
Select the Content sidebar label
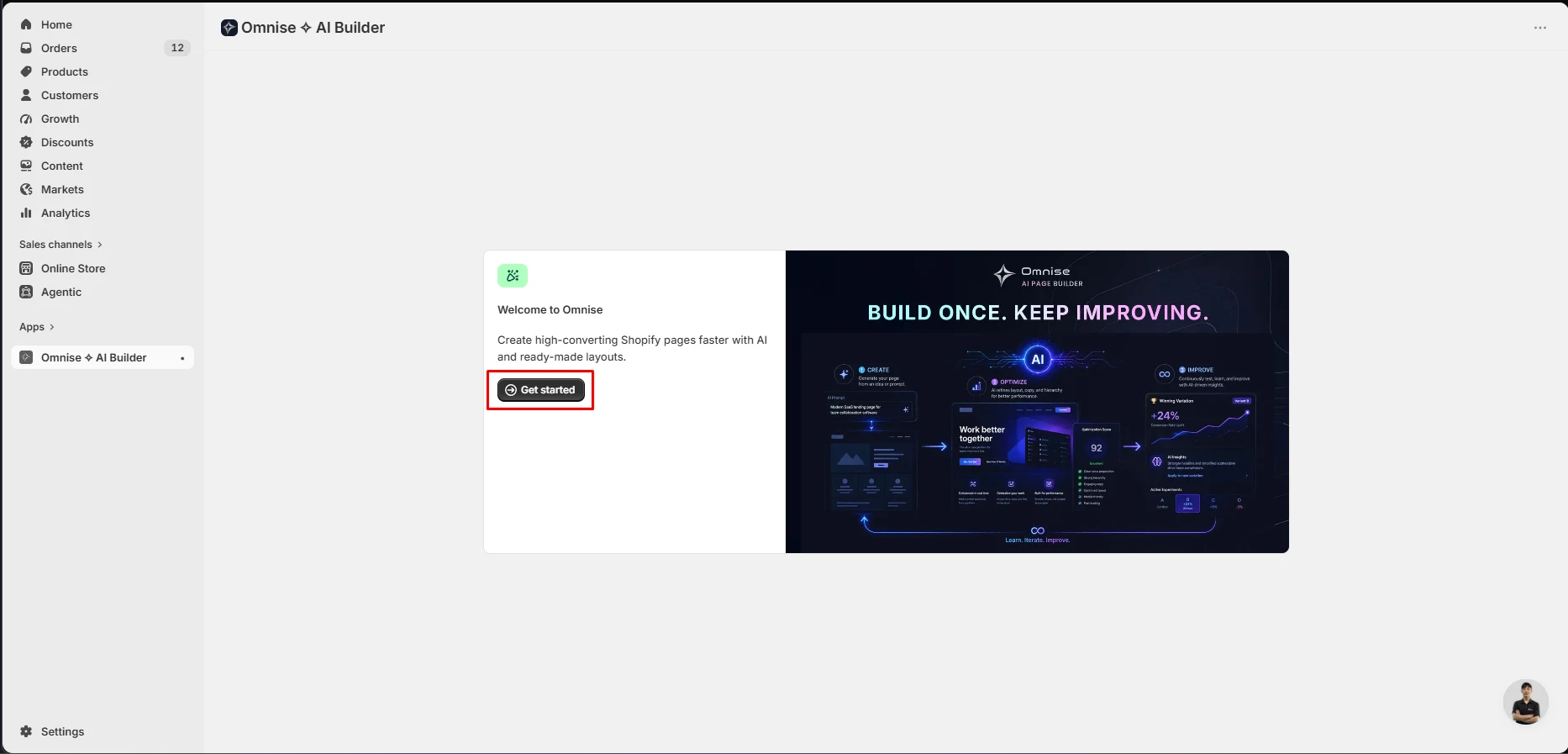pyautogui.click(x=62, y=166)
